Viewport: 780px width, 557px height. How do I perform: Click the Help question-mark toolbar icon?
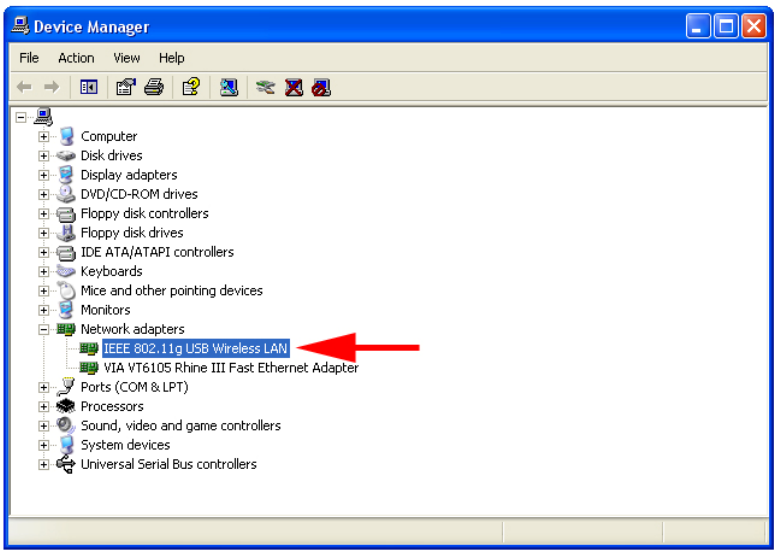tap(192, 88)
